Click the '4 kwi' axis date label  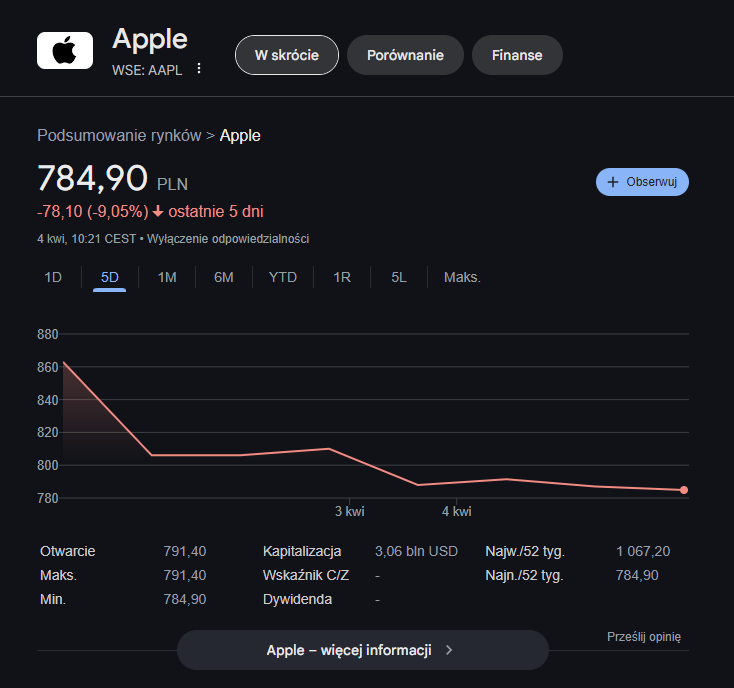tap(456, 511)
